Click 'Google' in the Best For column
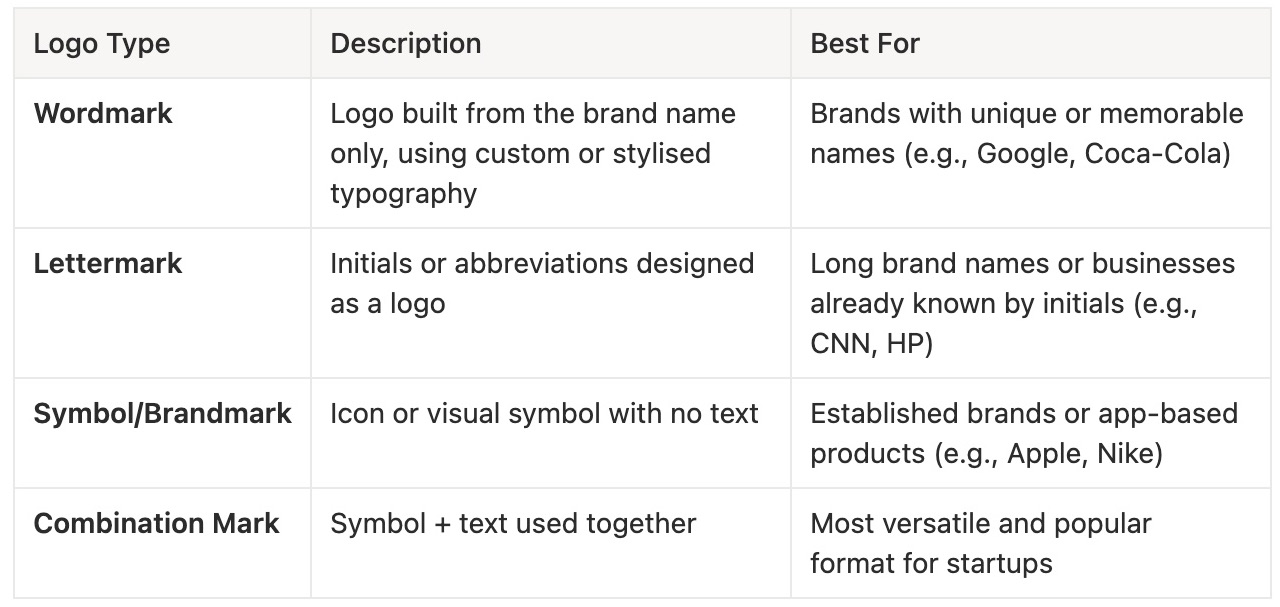1280x607 pixels. tap(1023, 154)
